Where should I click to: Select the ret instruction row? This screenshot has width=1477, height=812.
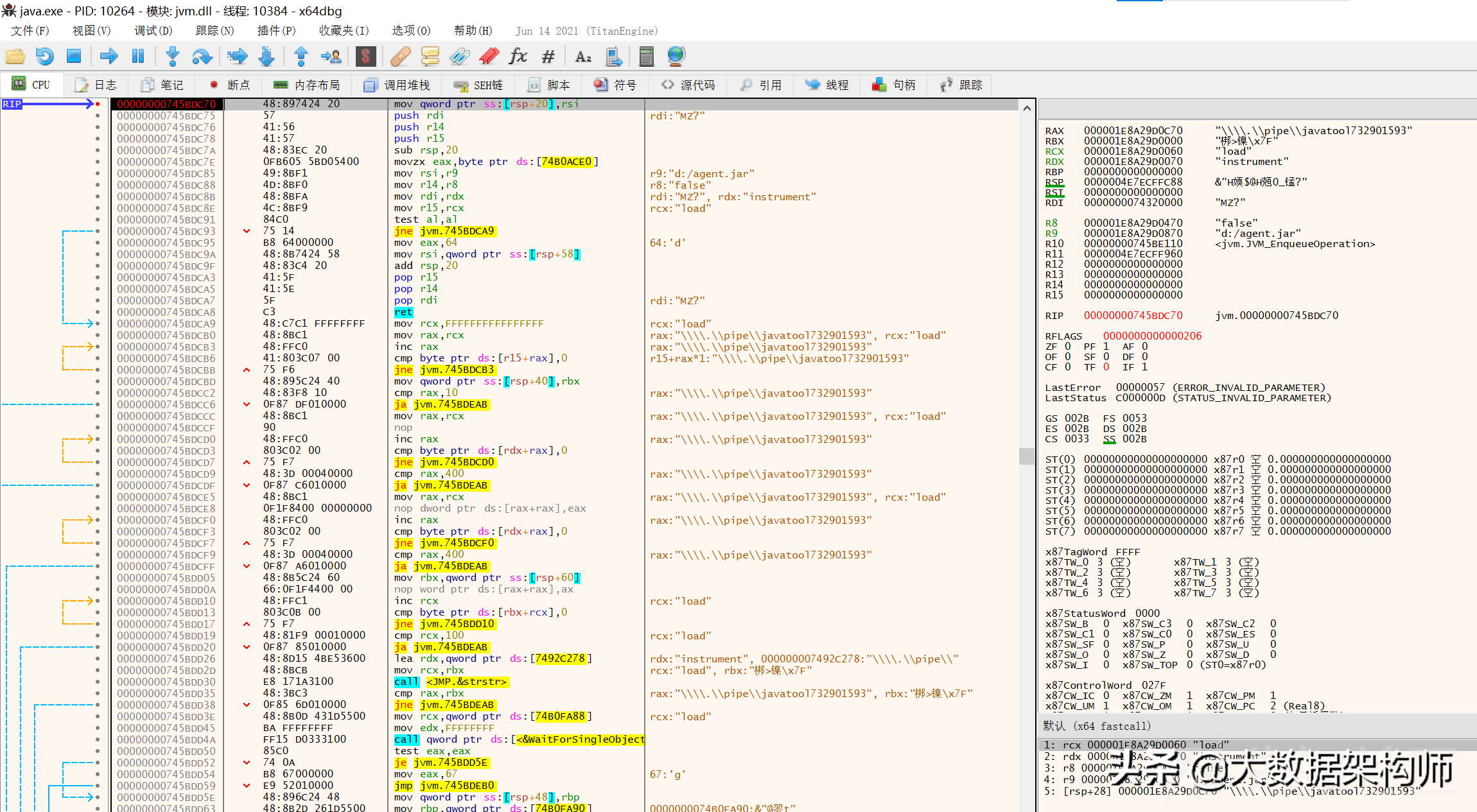(x=404, y=312)
